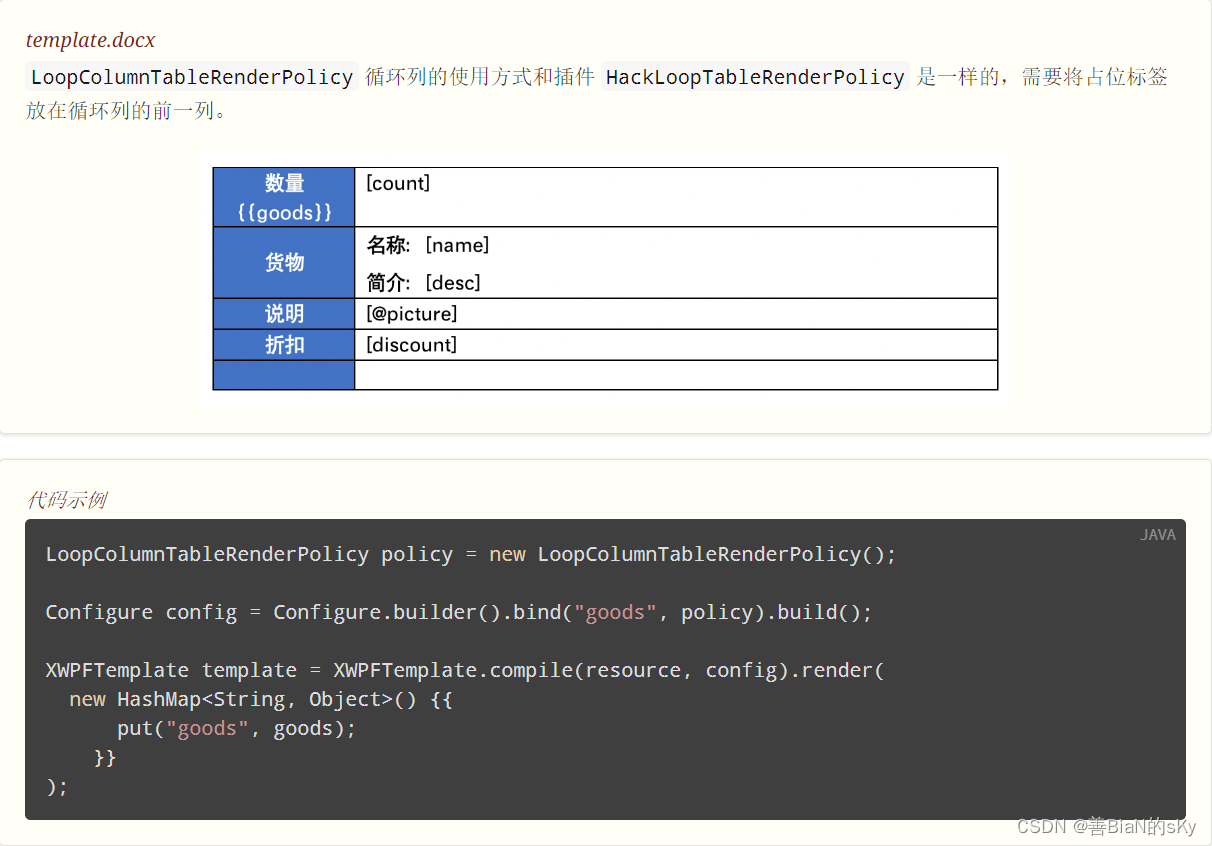This screenshot has width=1212, height=846.
Task: Click the 说明 row label
Action: pos(283,313)
